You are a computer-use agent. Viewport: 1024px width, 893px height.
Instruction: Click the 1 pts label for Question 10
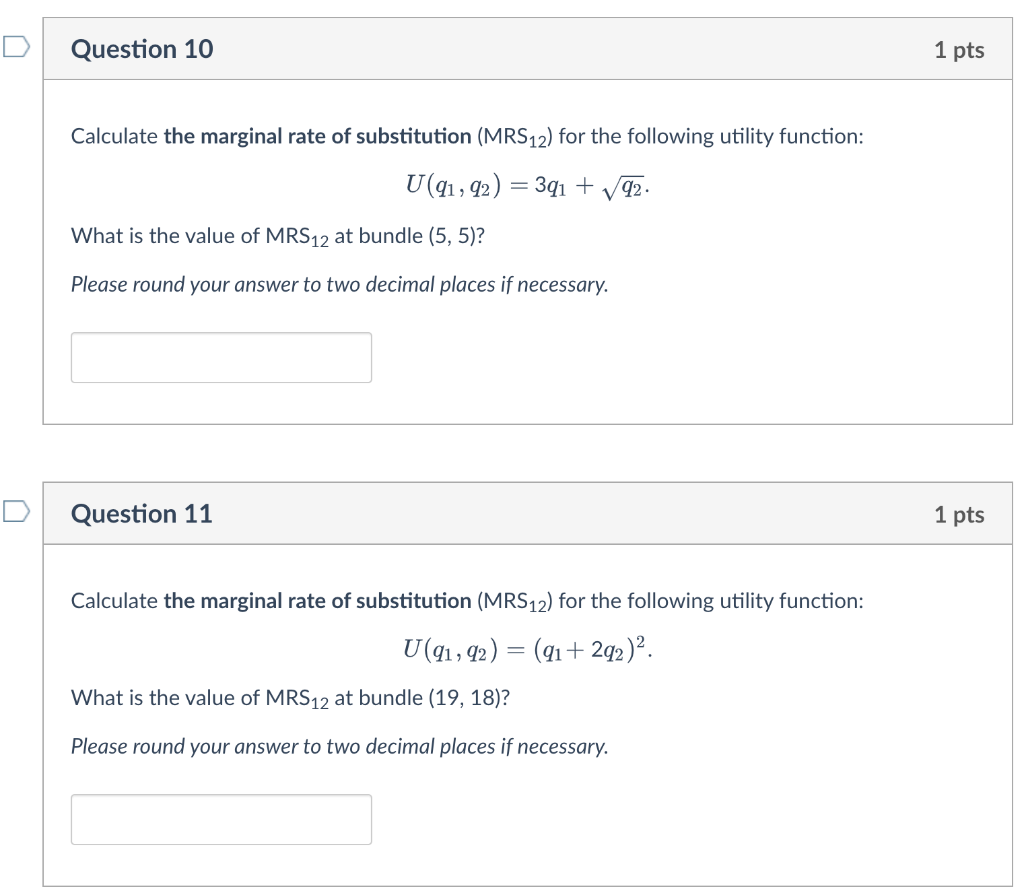(x=961, y=49)
